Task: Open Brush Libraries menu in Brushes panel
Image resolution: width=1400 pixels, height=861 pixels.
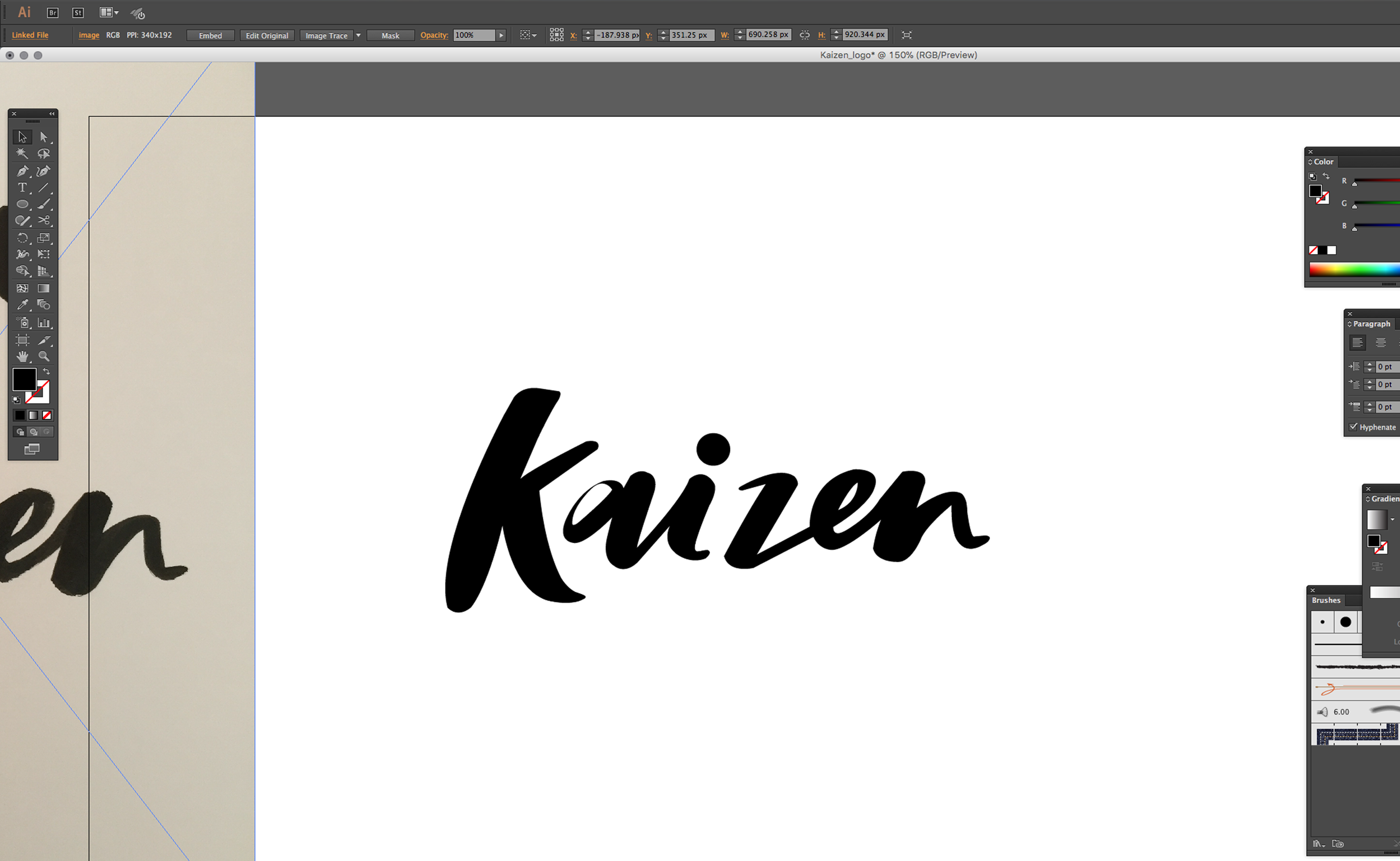Action: 1318,844
